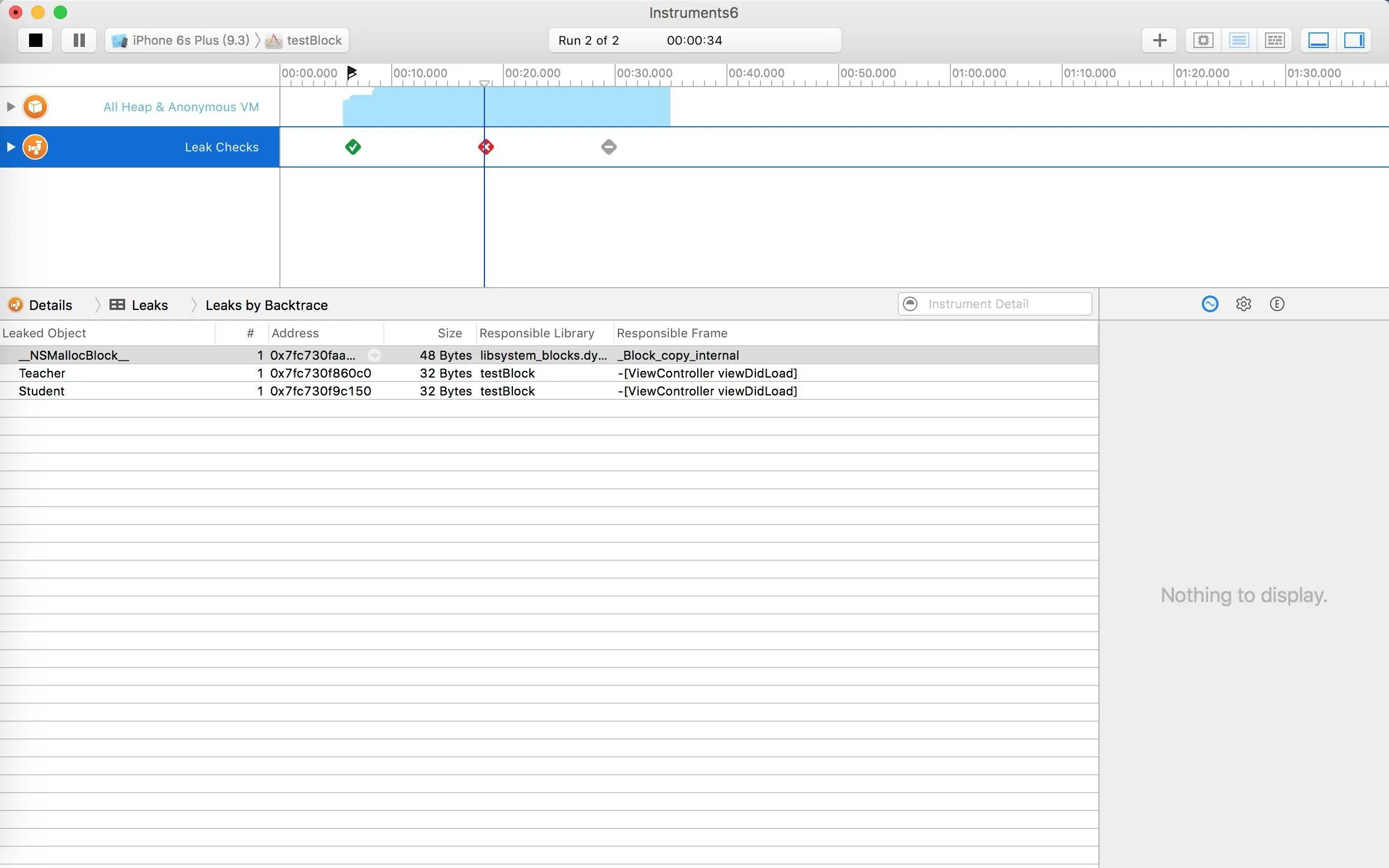Open the iPhone 6s Plus device selector
The width and height of the screenshot is (1389, 868).
pyautogui.click(x=183, y=40)
